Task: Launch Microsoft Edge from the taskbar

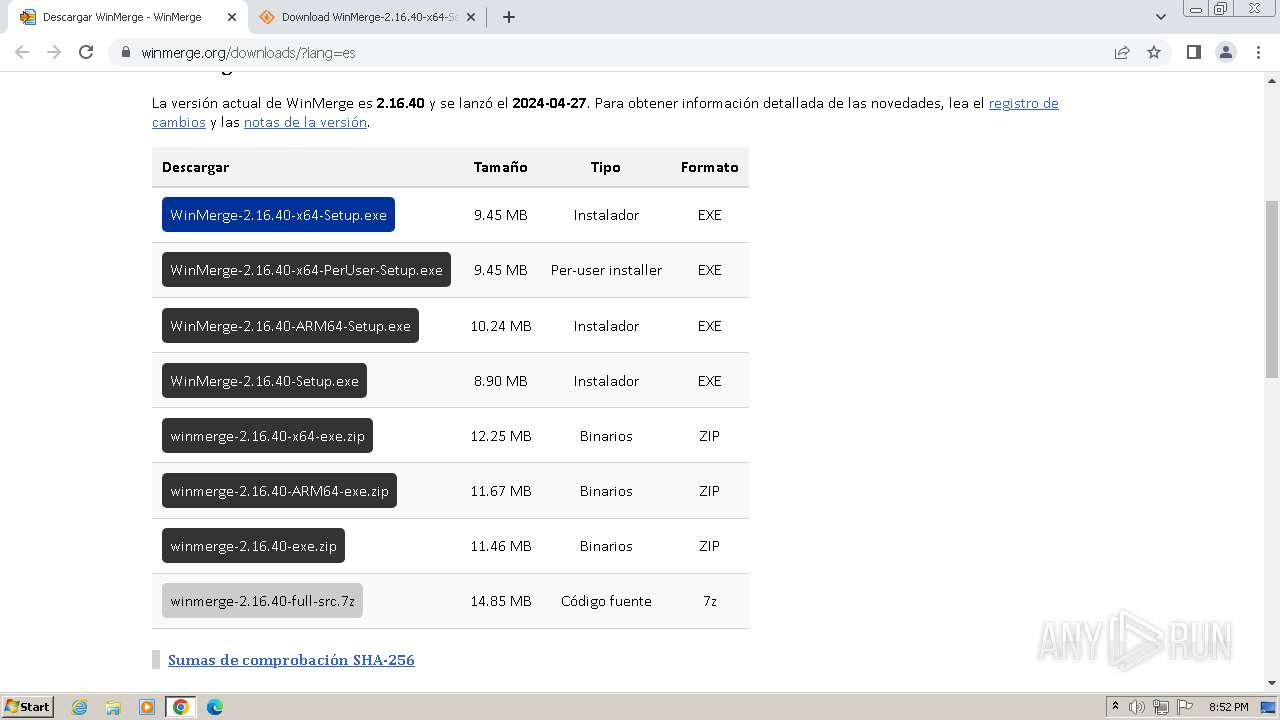Action: tap(215, 707)
